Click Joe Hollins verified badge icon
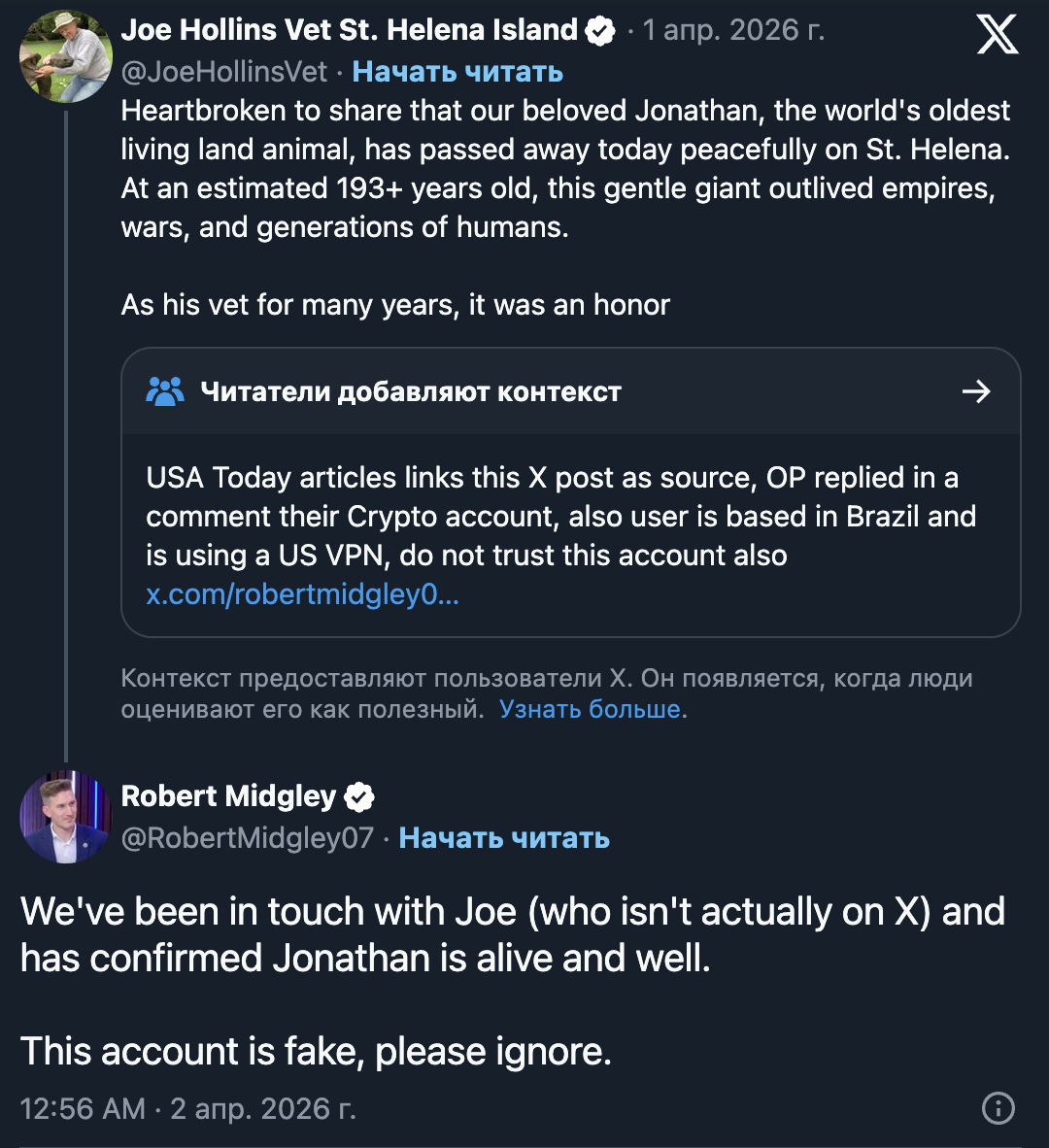The height and width of the screenshot is (1148, 1049). (600, 31)
